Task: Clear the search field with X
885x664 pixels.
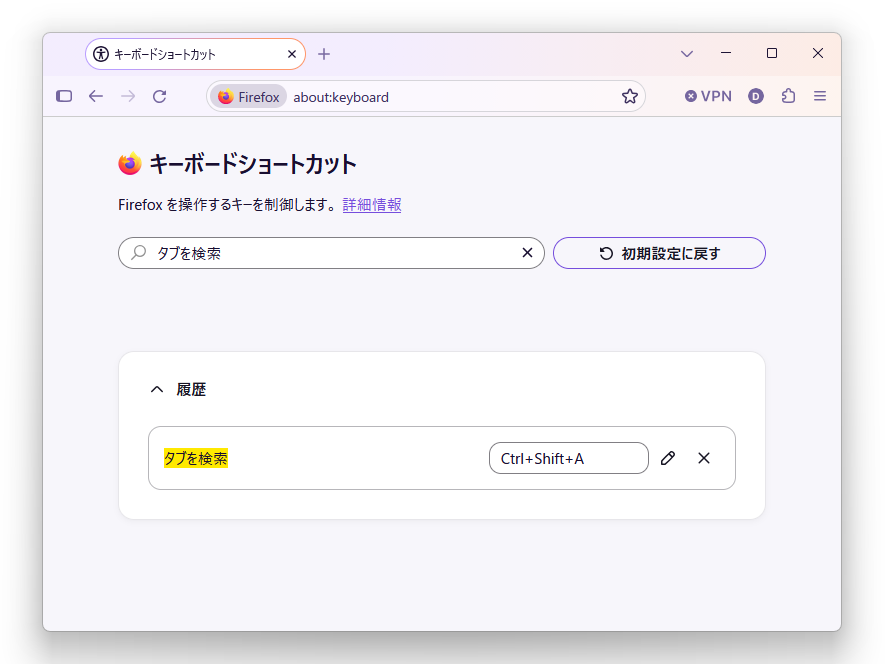Action: click(x=527, y=253)
